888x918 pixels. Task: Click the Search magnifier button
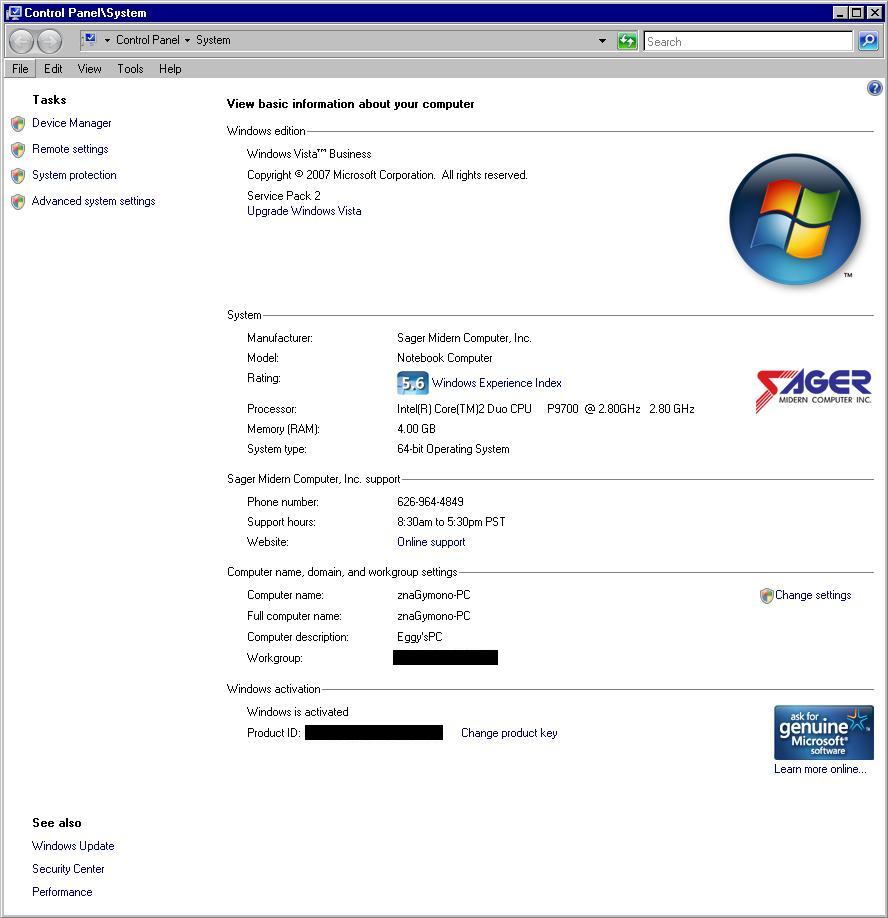point(868,41)
